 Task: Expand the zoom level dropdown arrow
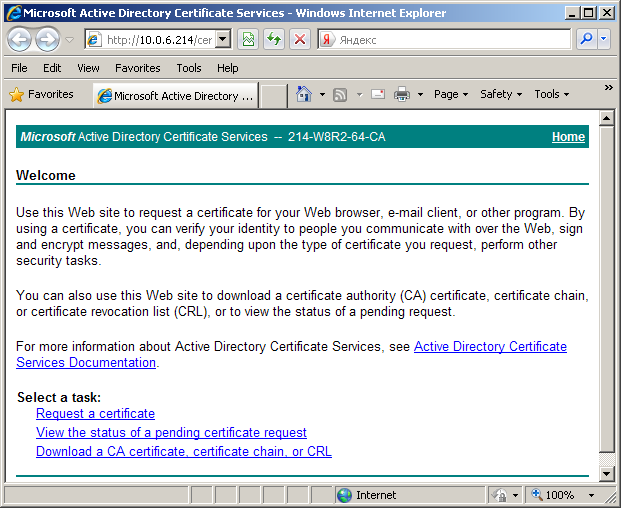(x=591, y=495)
